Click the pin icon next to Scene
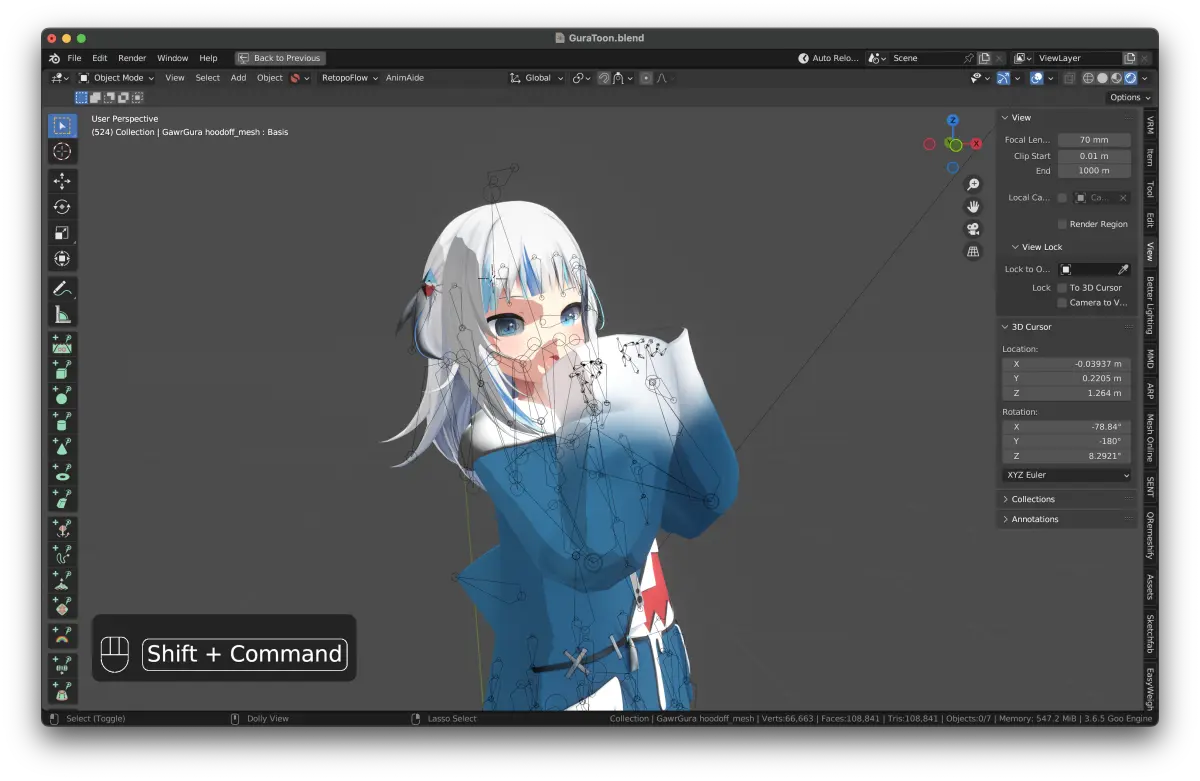 click(x=968, y=58)
